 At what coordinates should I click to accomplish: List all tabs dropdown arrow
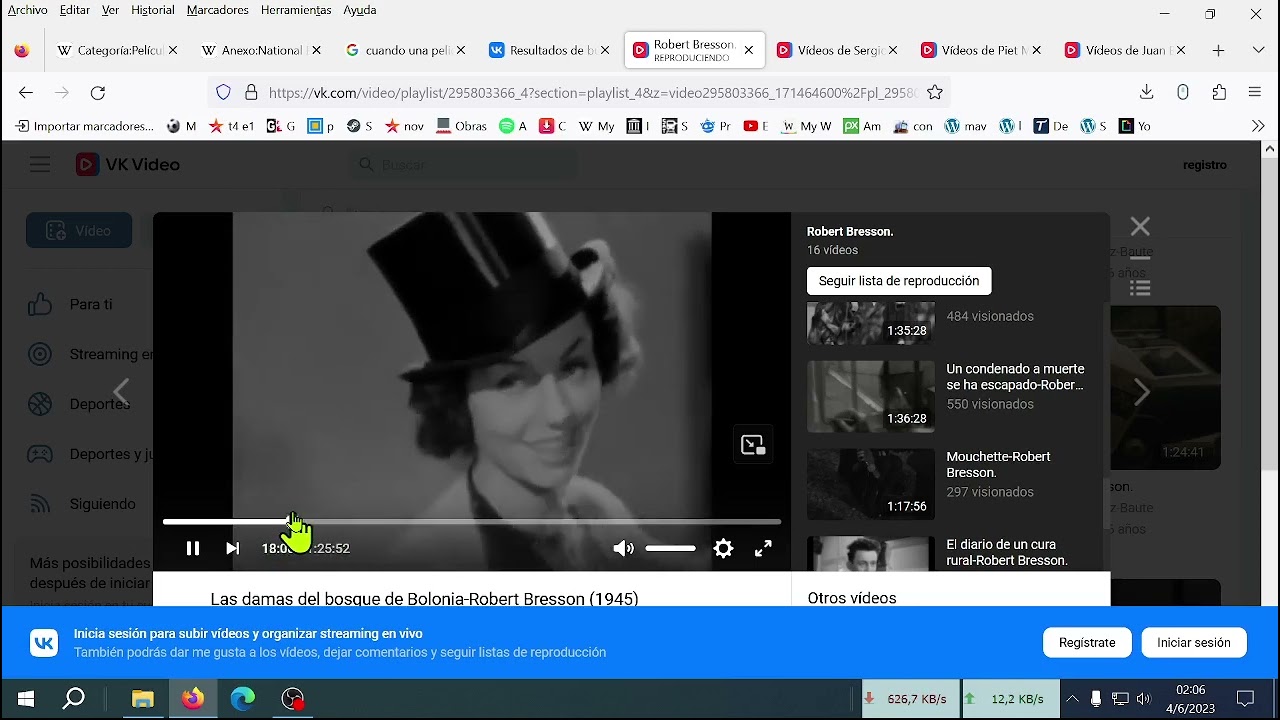(x=1258, y=50)
